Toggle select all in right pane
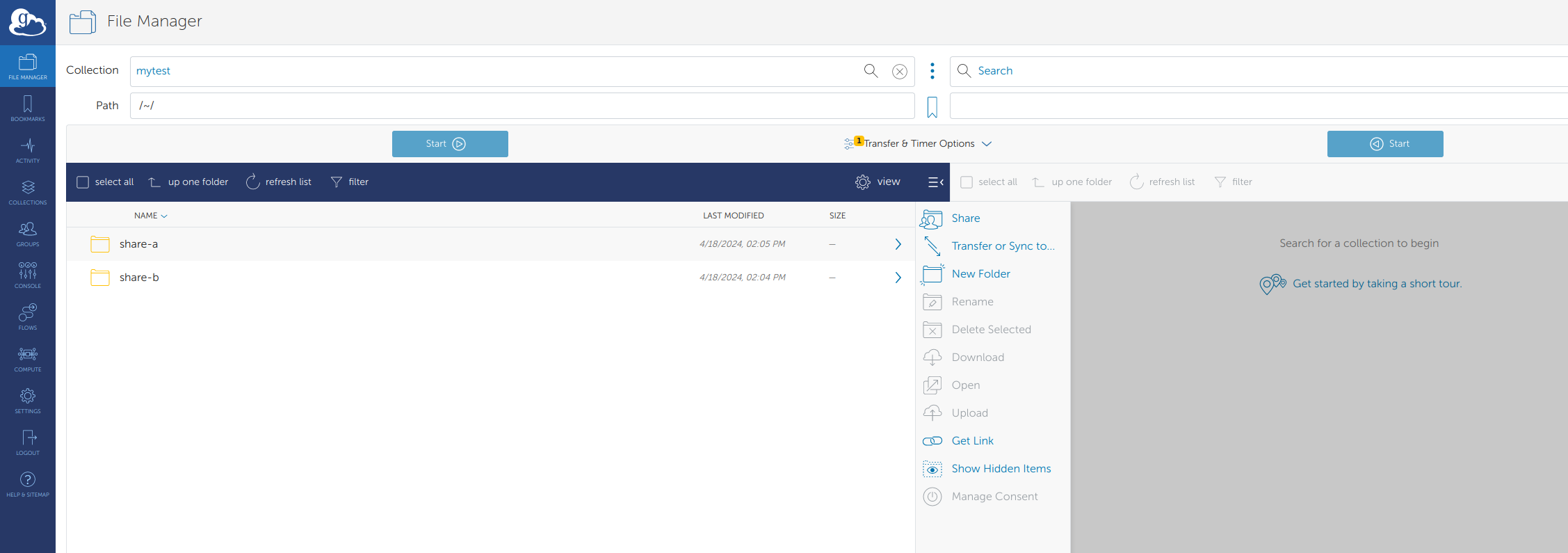Viewport: 1568px width, 553px height. (x=988, y=182)
